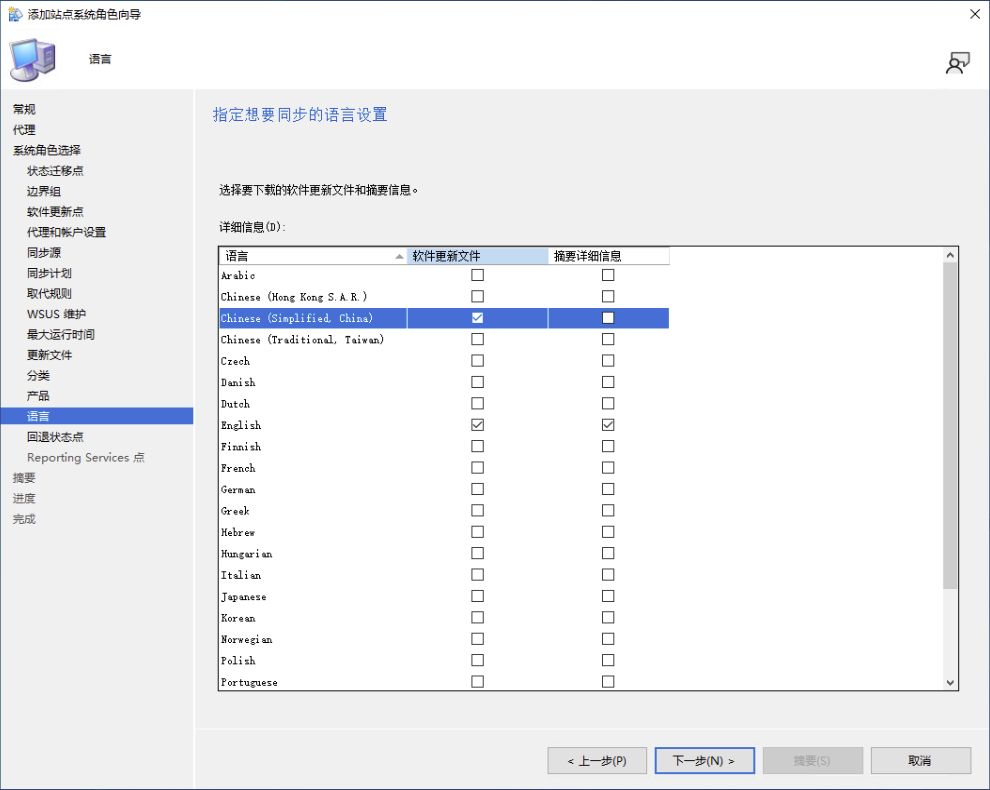The height and width of the screenshot is (790, 990).
Task: Check French software update files checkbox
Action: tap(477, 468)
